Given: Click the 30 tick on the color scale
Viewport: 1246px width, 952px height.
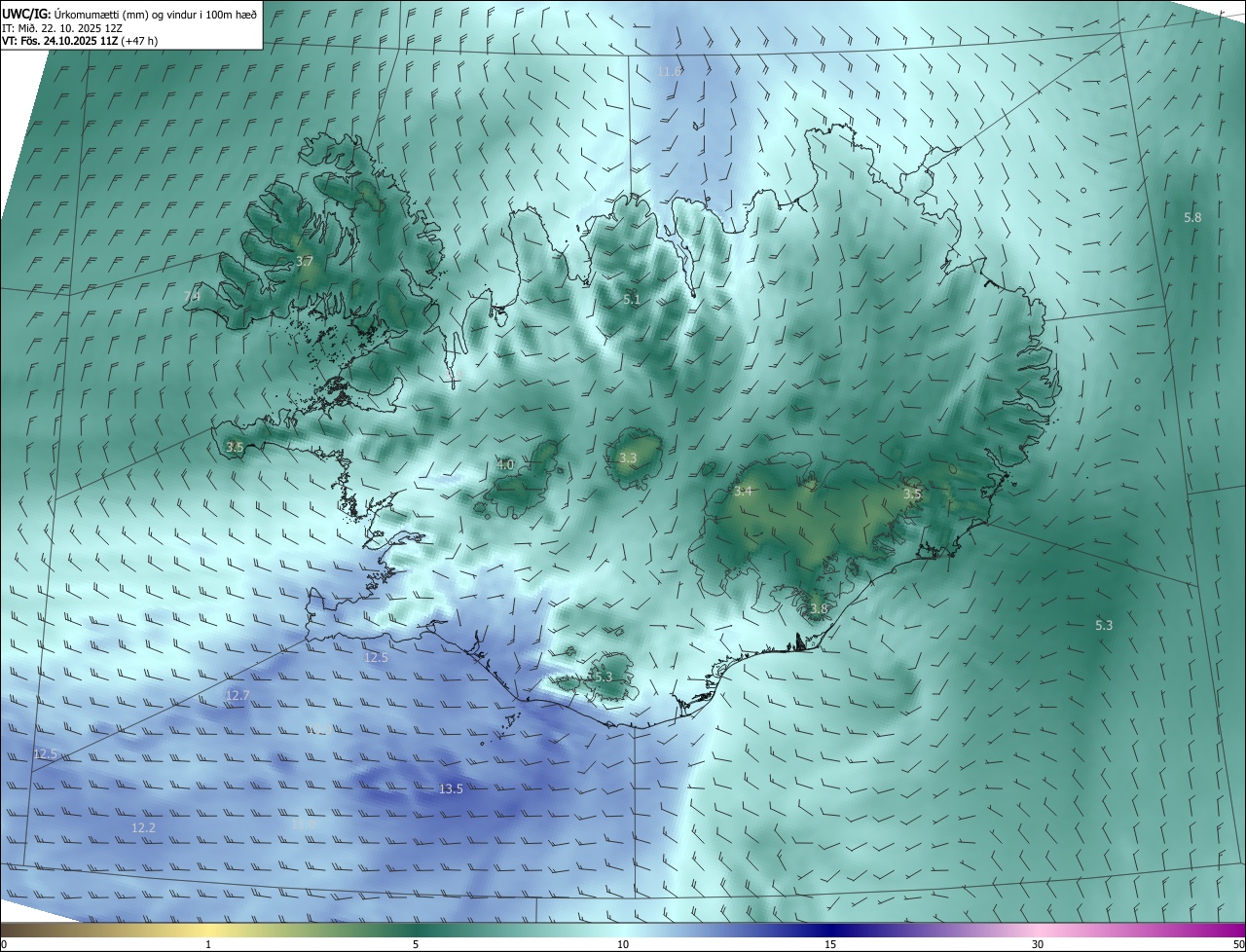Looking at the screenshot, I should click(x=1038, y=945).
